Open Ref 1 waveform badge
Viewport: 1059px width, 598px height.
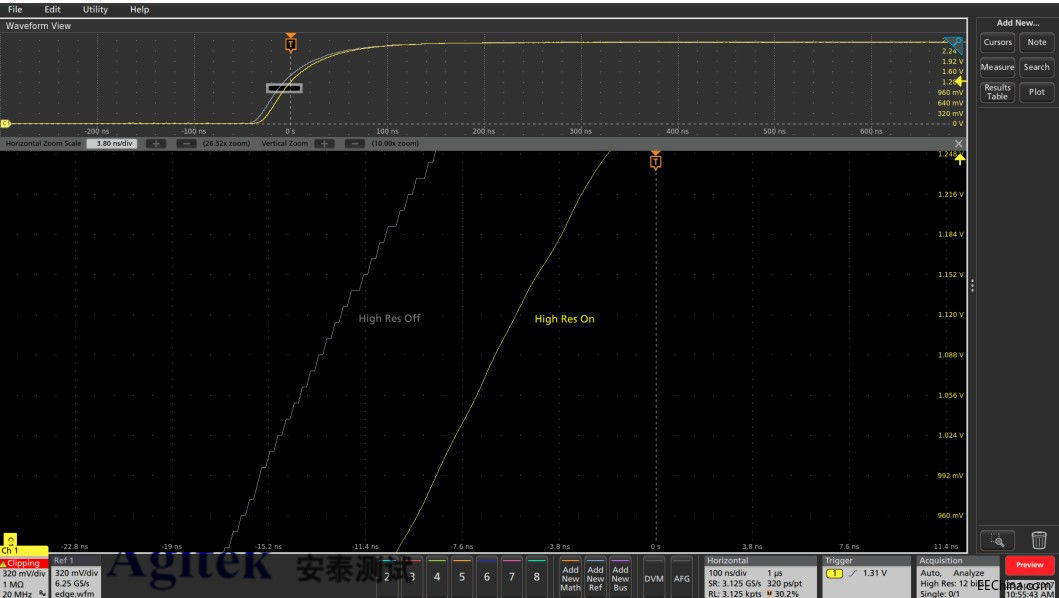[x=76, y=576]
